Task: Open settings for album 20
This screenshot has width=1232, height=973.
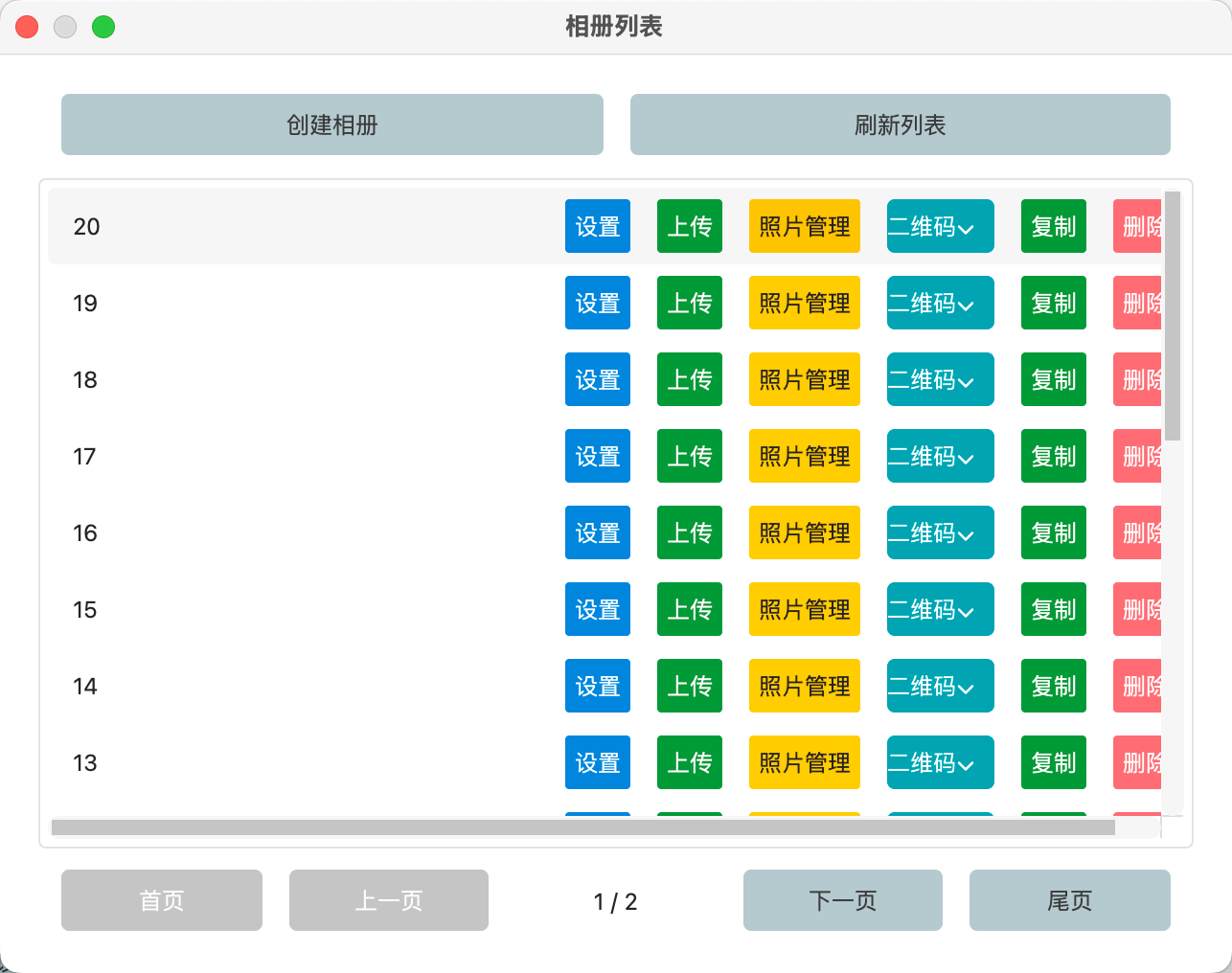Action: pyautogui.click(x=597, y=226)
